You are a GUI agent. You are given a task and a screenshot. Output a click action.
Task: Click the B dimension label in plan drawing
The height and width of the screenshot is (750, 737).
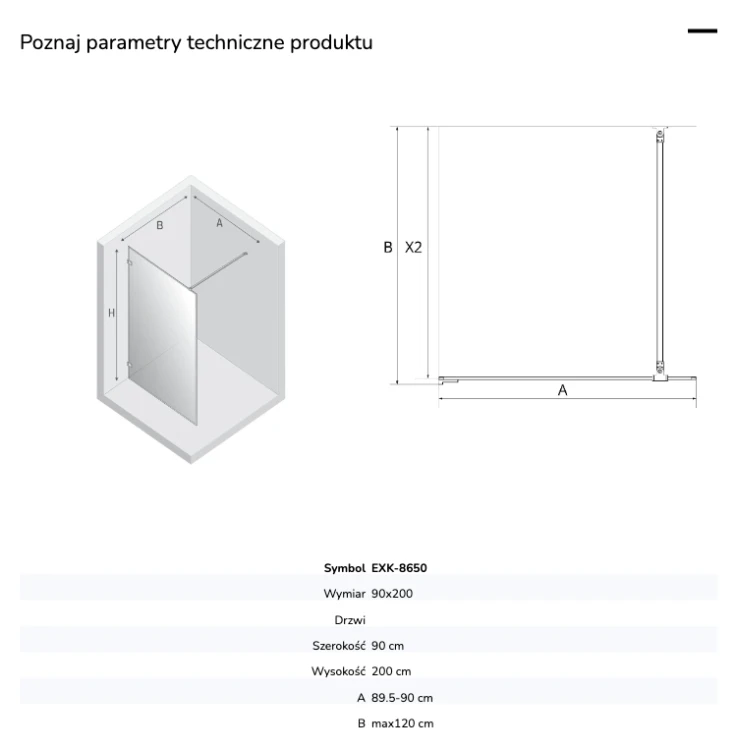[388, 247]
